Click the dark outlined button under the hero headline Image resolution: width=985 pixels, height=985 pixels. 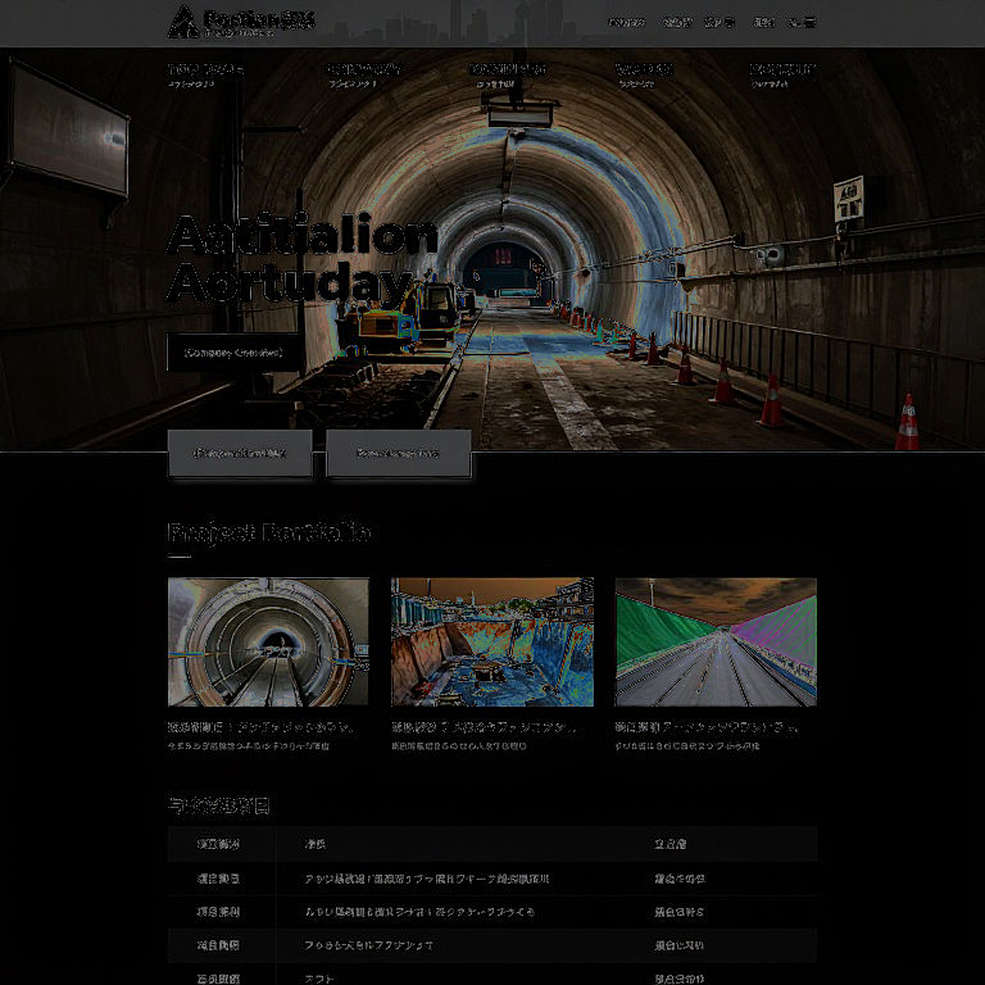click(x=234, y=352)
